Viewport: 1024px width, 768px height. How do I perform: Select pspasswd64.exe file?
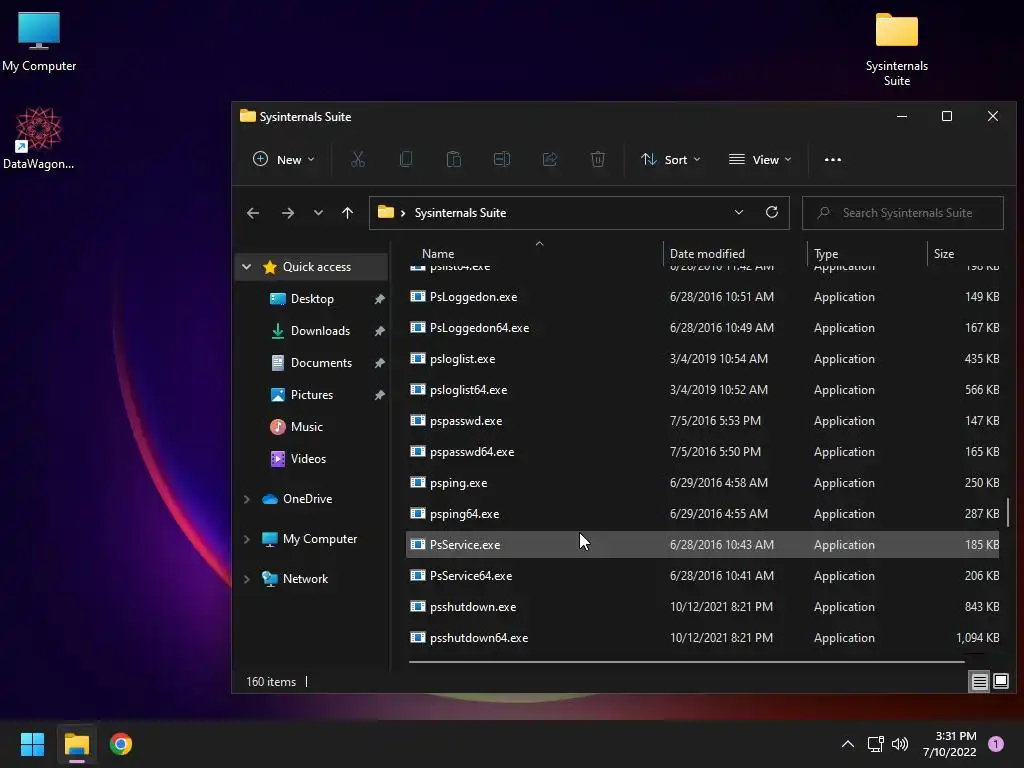click(x=704, y=451)
